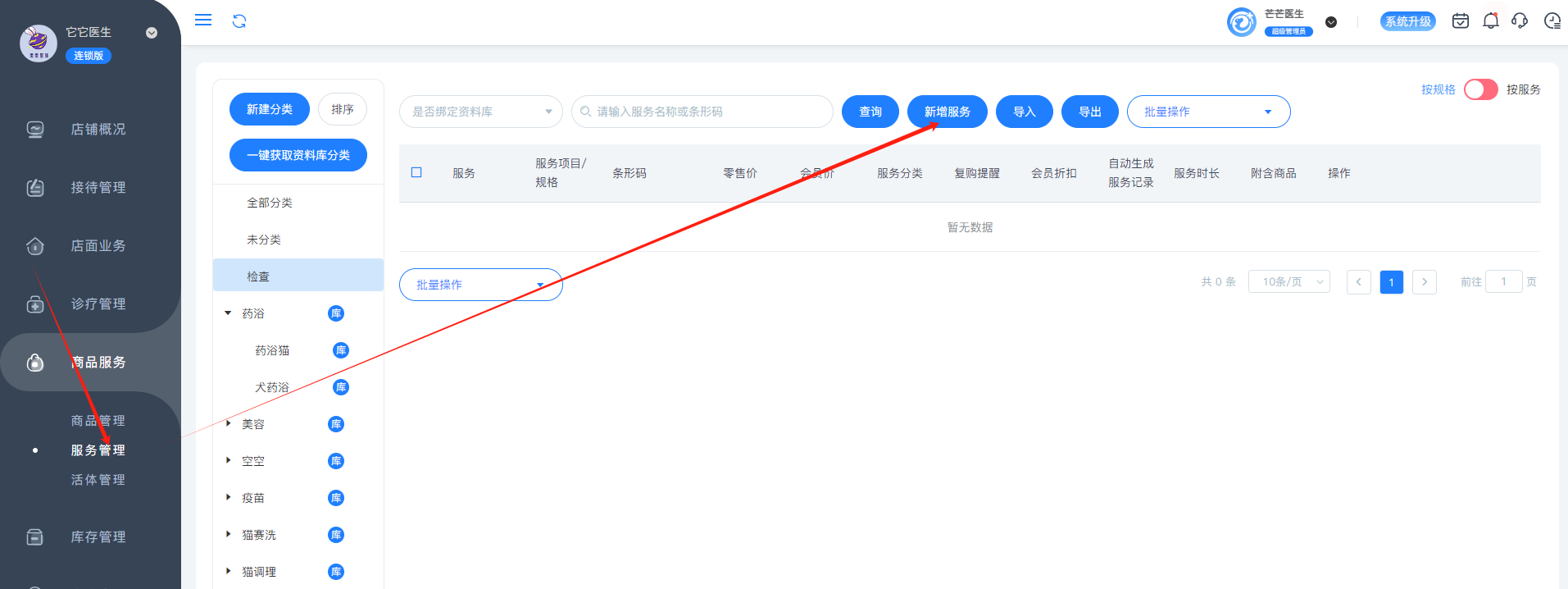Click the 库存管理 sidebar icon

coord(35,537)
